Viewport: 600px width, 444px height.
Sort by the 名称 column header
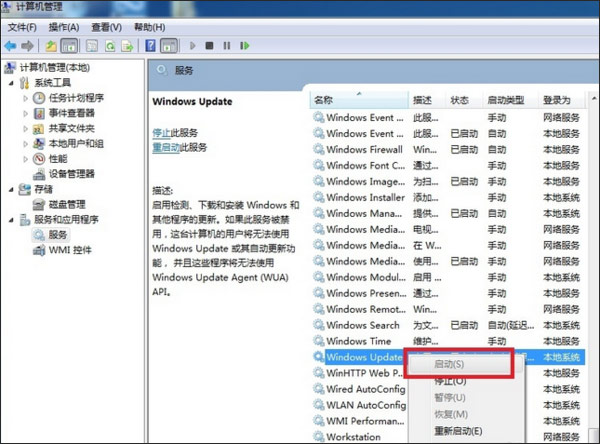tap(359, 100)
